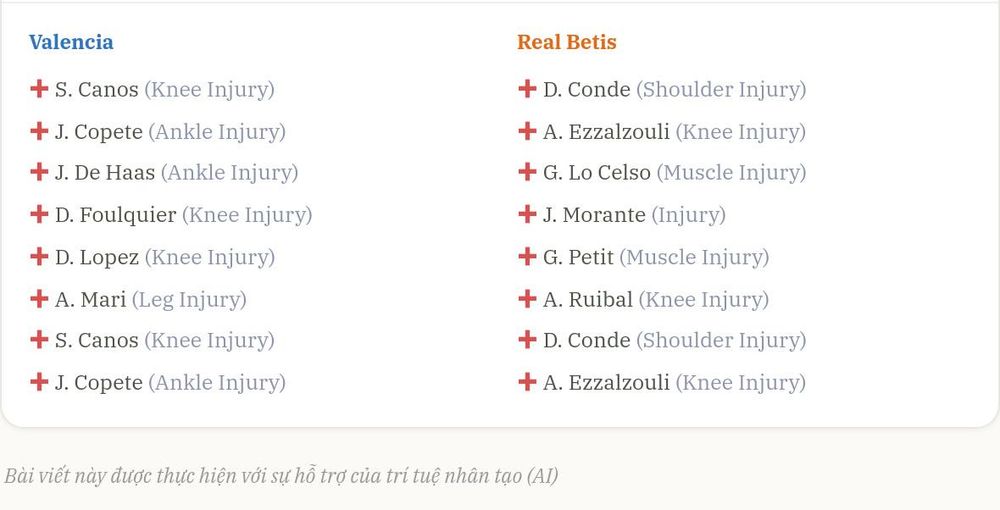This screenshot has width=1000, height=510.
Task: Select the J. Morante player name
Action: coord(594,215)
